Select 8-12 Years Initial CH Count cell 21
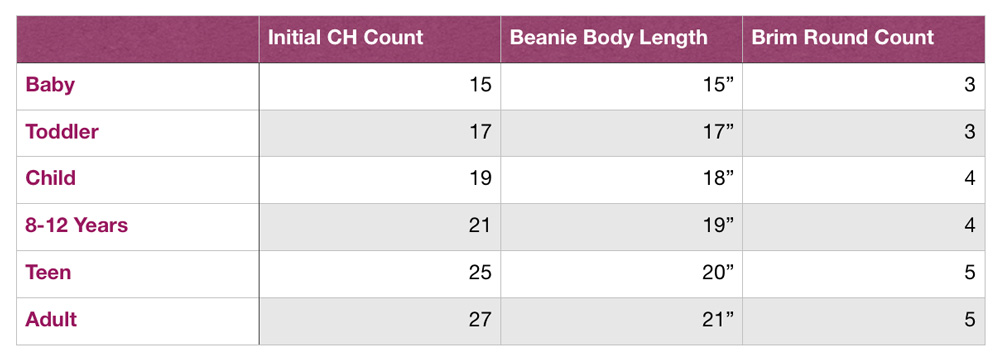1000x364 pixels. 379,227
